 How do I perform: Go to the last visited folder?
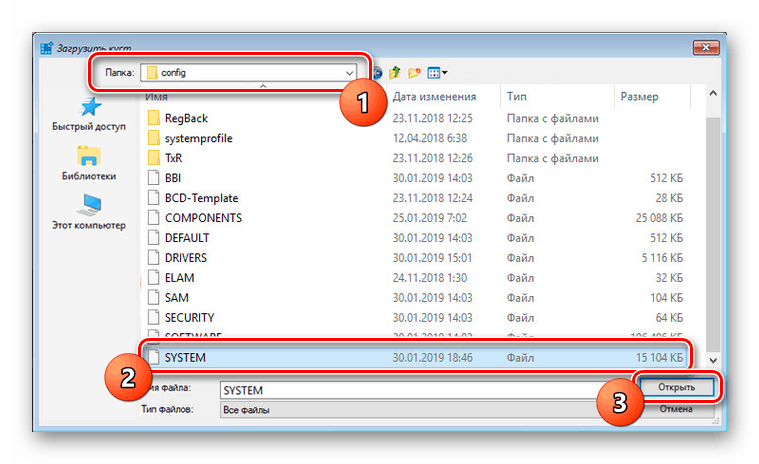pyautogui.click(x=377, y=73)
